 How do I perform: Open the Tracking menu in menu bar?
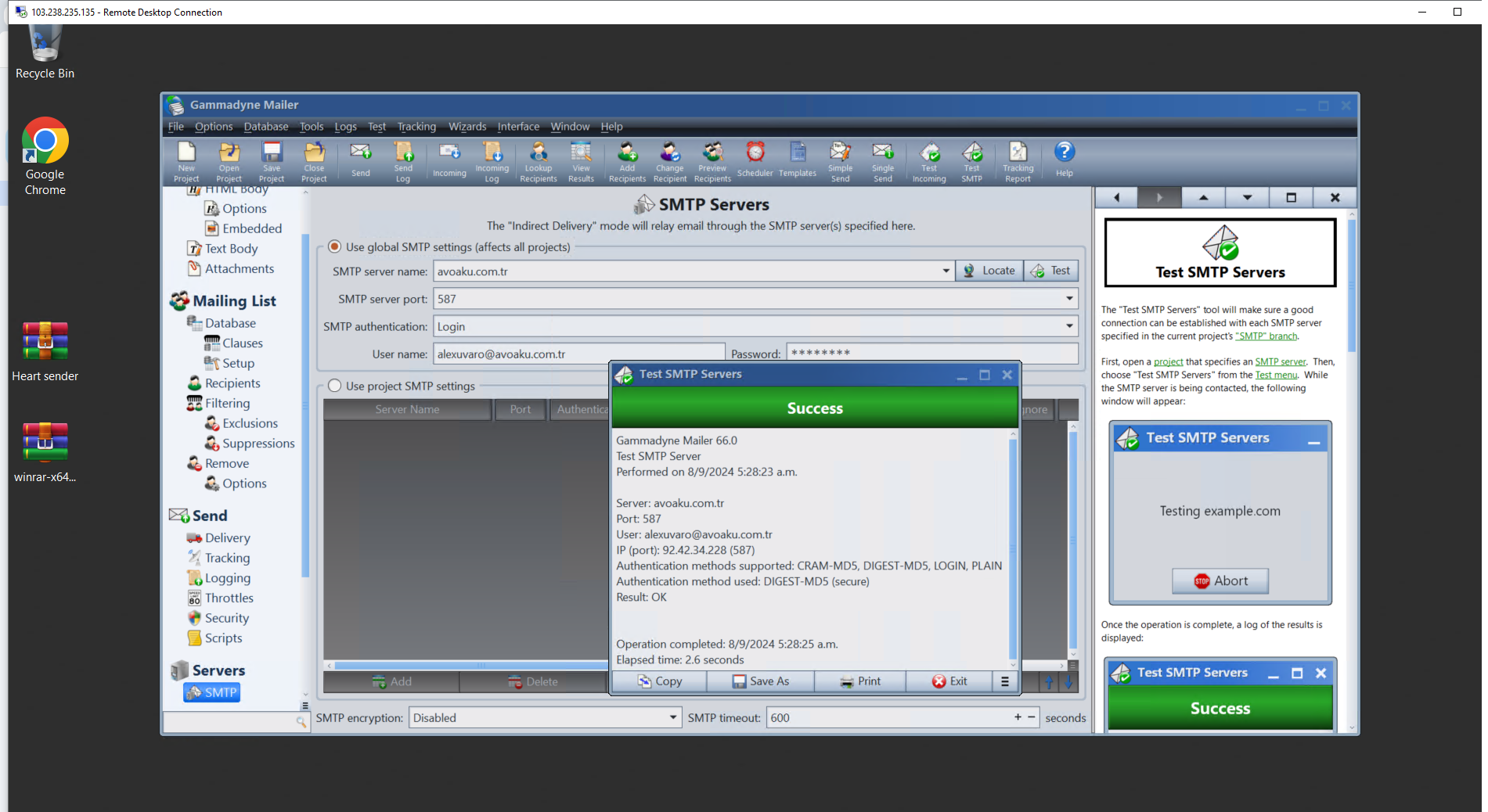click(x=416, y=127)
